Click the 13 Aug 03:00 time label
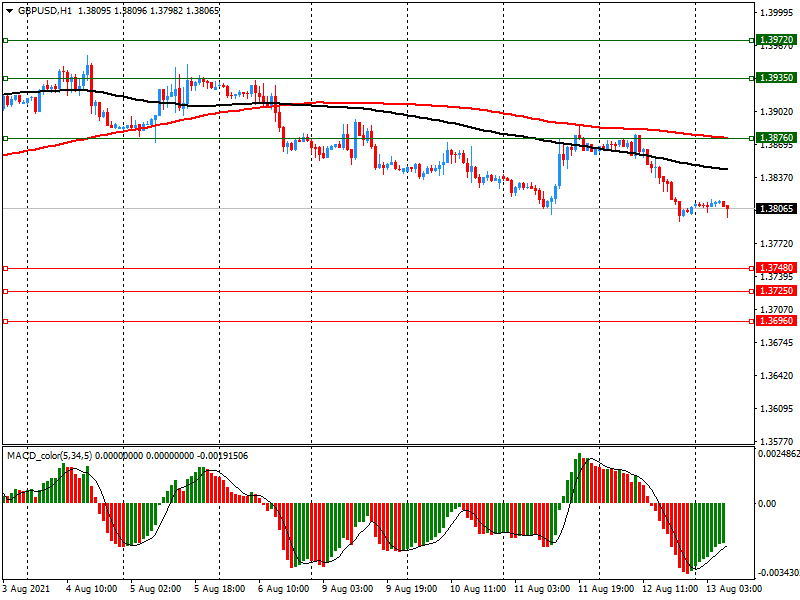Image resolution: width=800 pixels, height=600 pixels. point(734,589)
